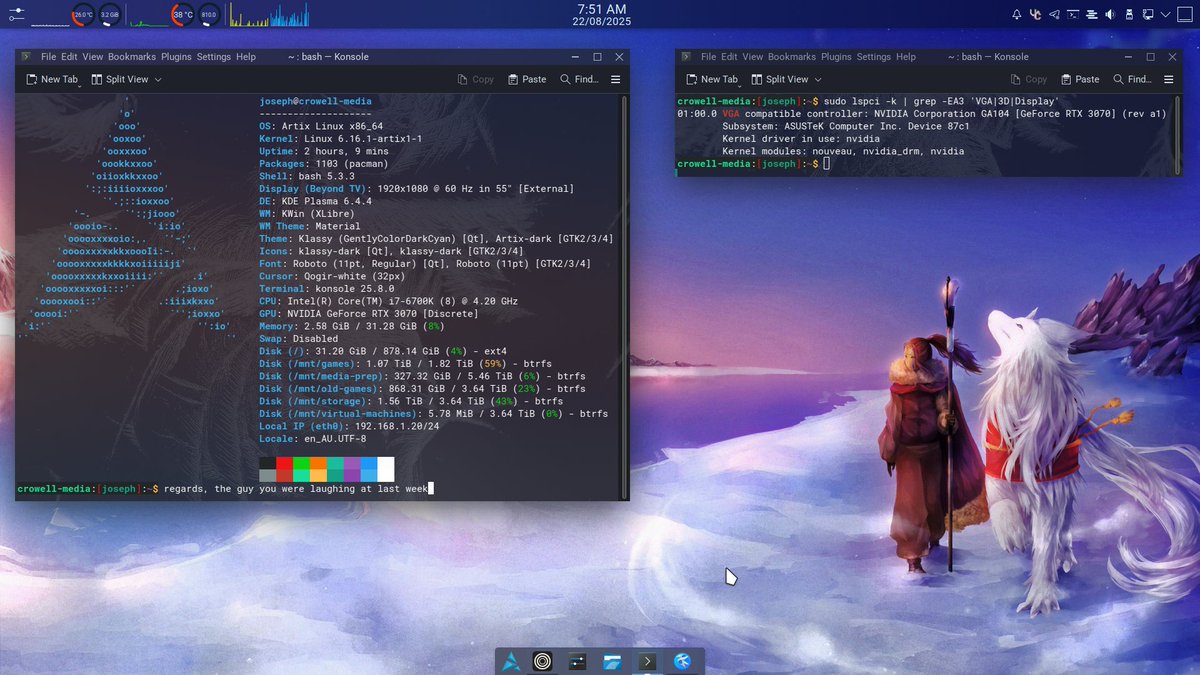Click Find button in left Konsole toolbar
This screenshot has width=1200, height=675.
(579, 79)
